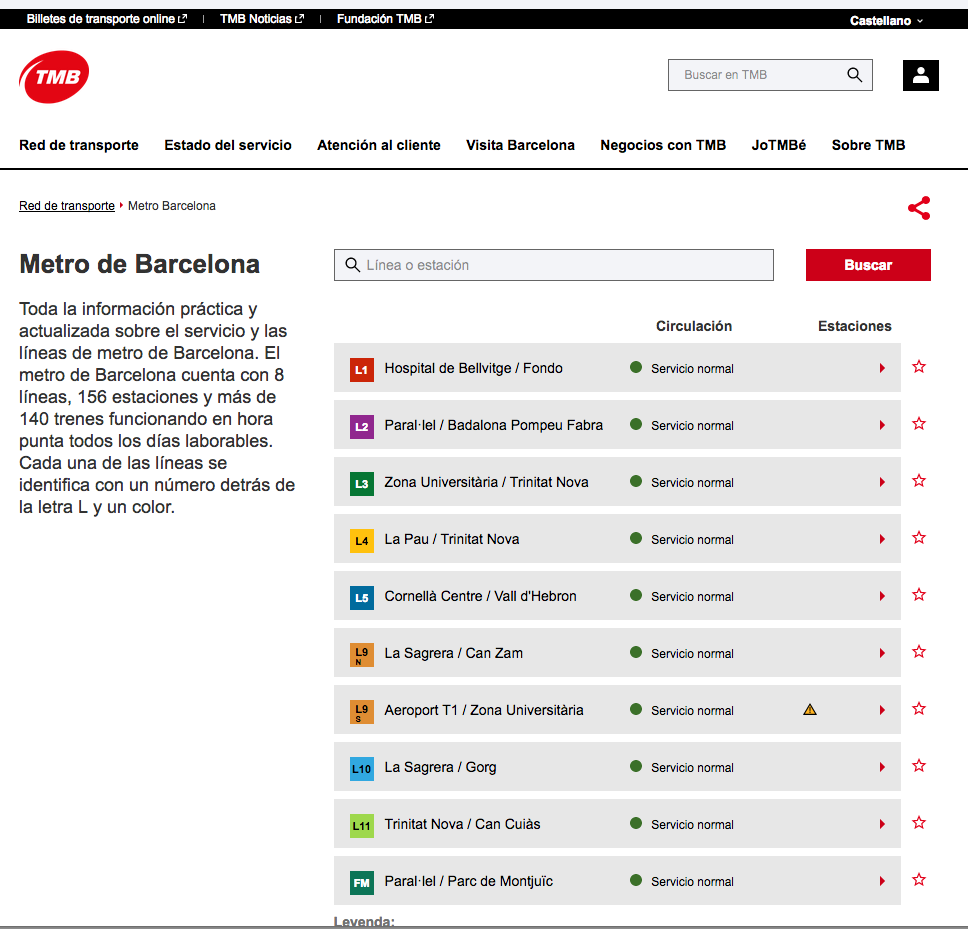Click the warning triangle on Aeroport T1 row
968x929 pixels.
(810, 709)
